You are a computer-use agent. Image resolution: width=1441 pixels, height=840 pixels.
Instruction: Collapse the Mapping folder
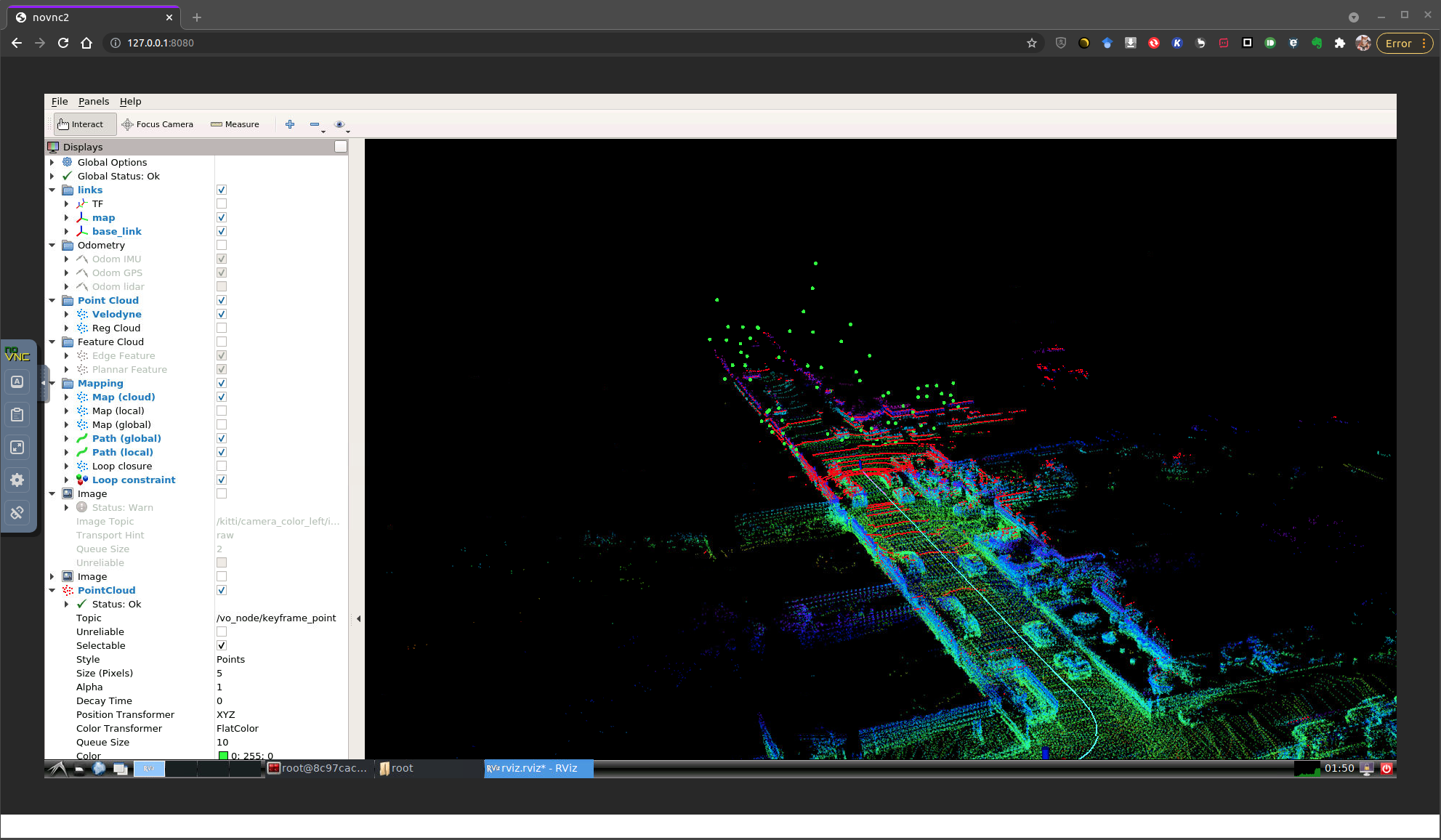[x=52, y=384]
